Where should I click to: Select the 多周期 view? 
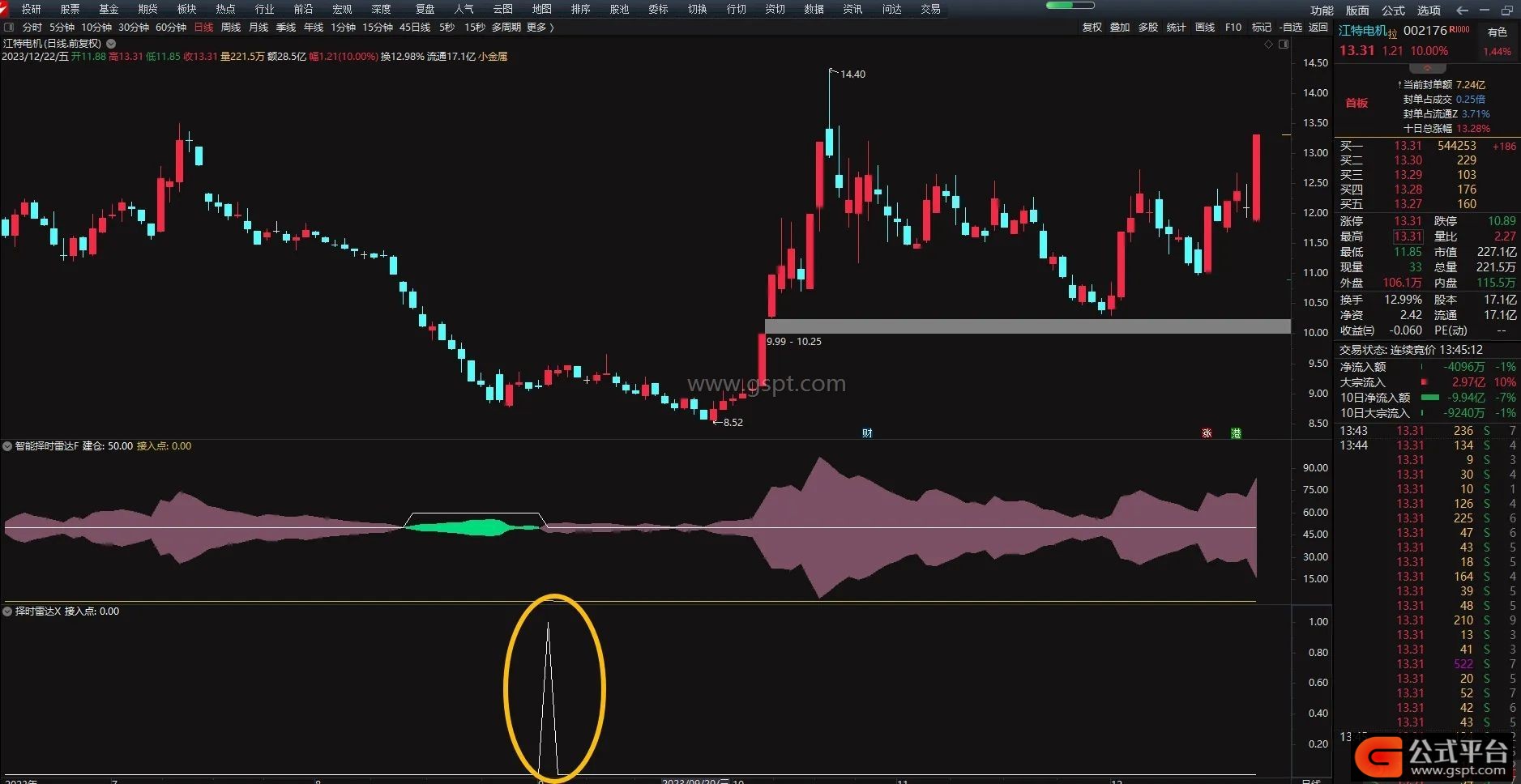tap(506, 28)
